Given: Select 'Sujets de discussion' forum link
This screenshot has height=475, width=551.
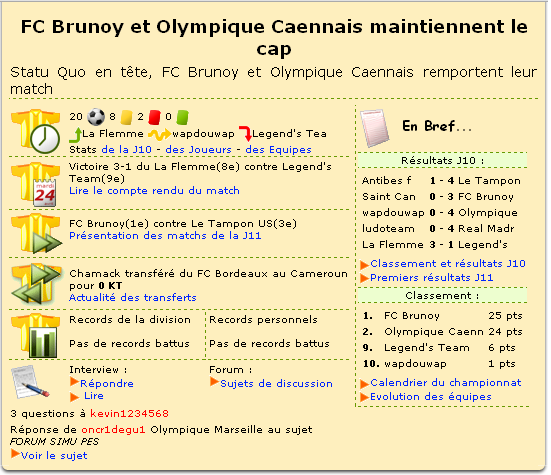Looking at the screenshot, I should [x=276, y=384].
